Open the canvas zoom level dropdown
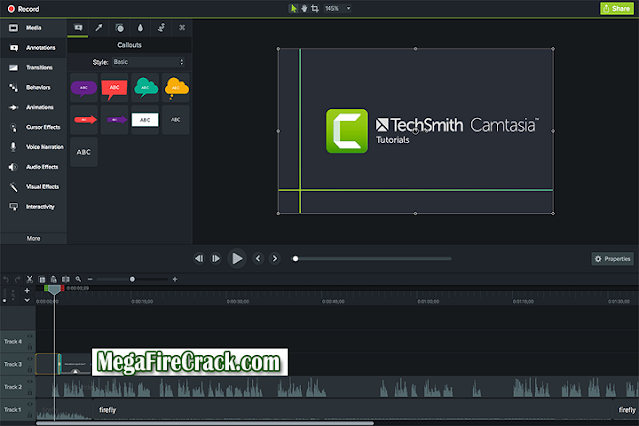The image size is (639, 426). (337, 8)
